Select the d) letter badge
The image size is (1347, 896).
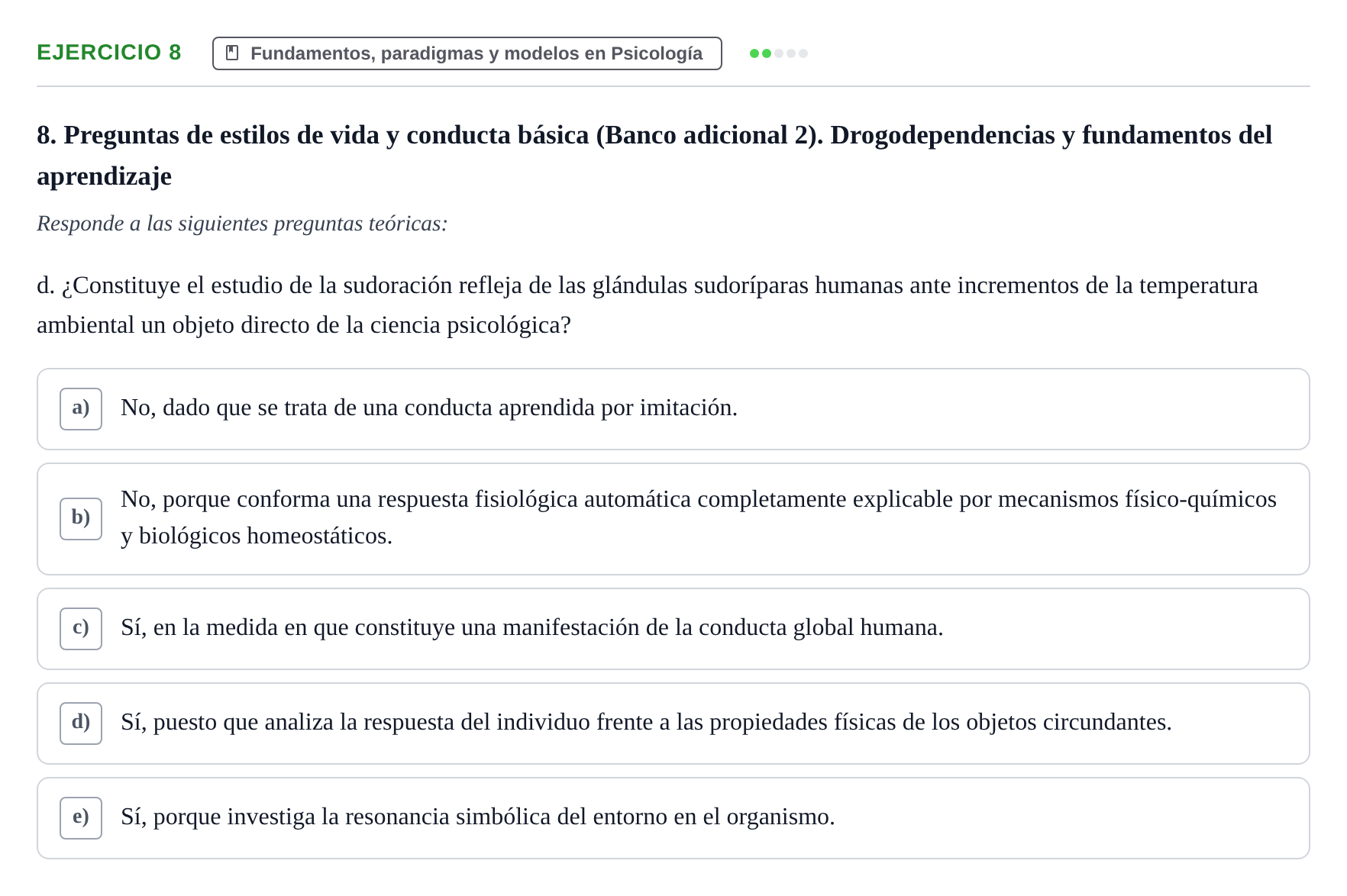click(x=81, y=724)
